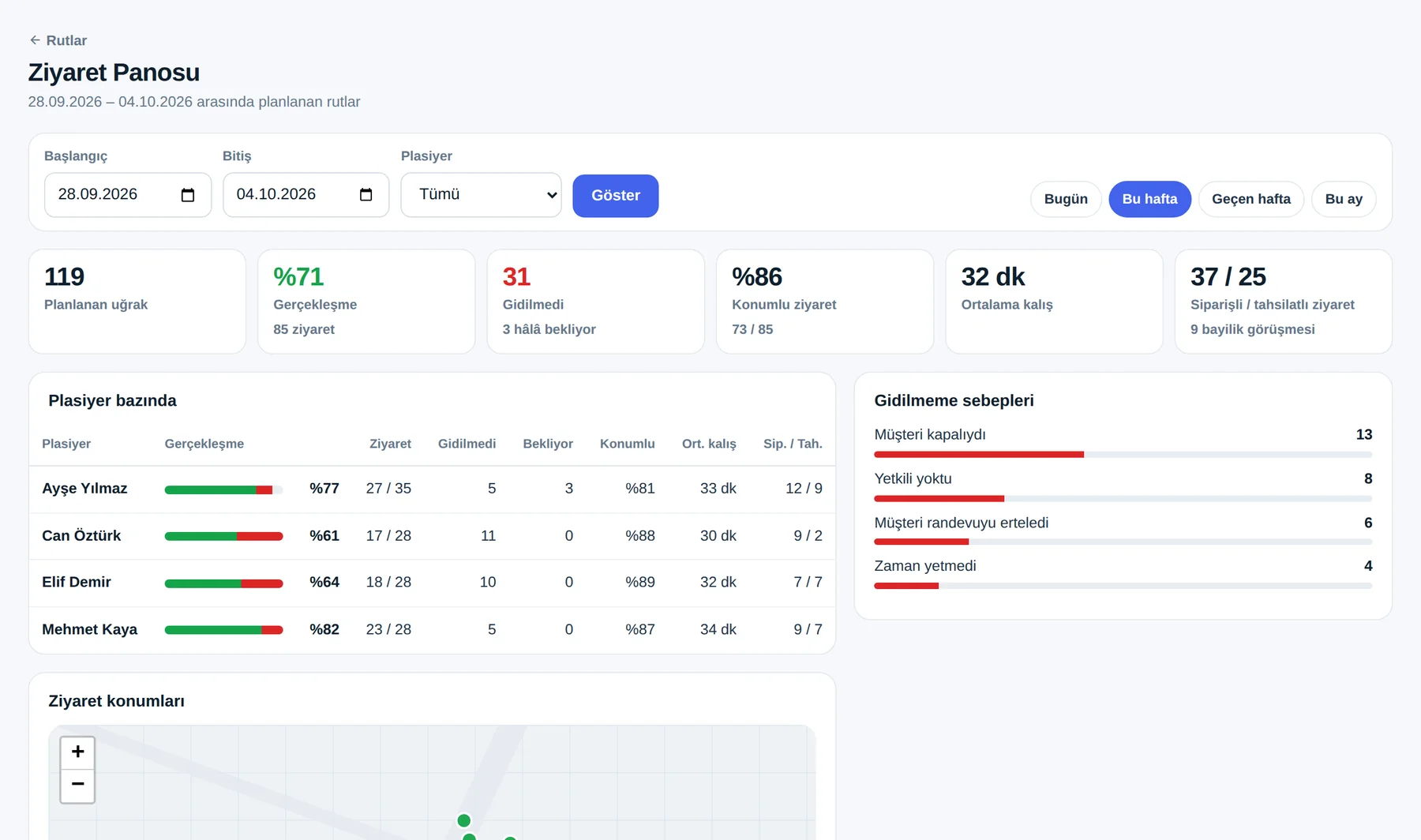Click the Konumlu column header
Viewport: 1421px width, 840px height.
[x=628, y=444]
